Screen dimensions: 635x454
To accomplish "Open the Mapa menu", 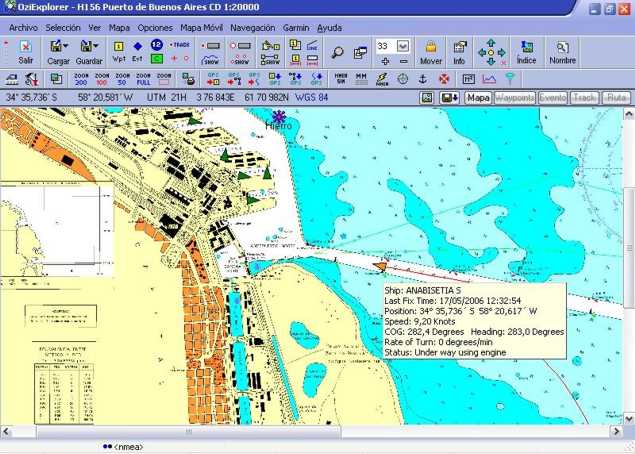I will coord(119,28).
